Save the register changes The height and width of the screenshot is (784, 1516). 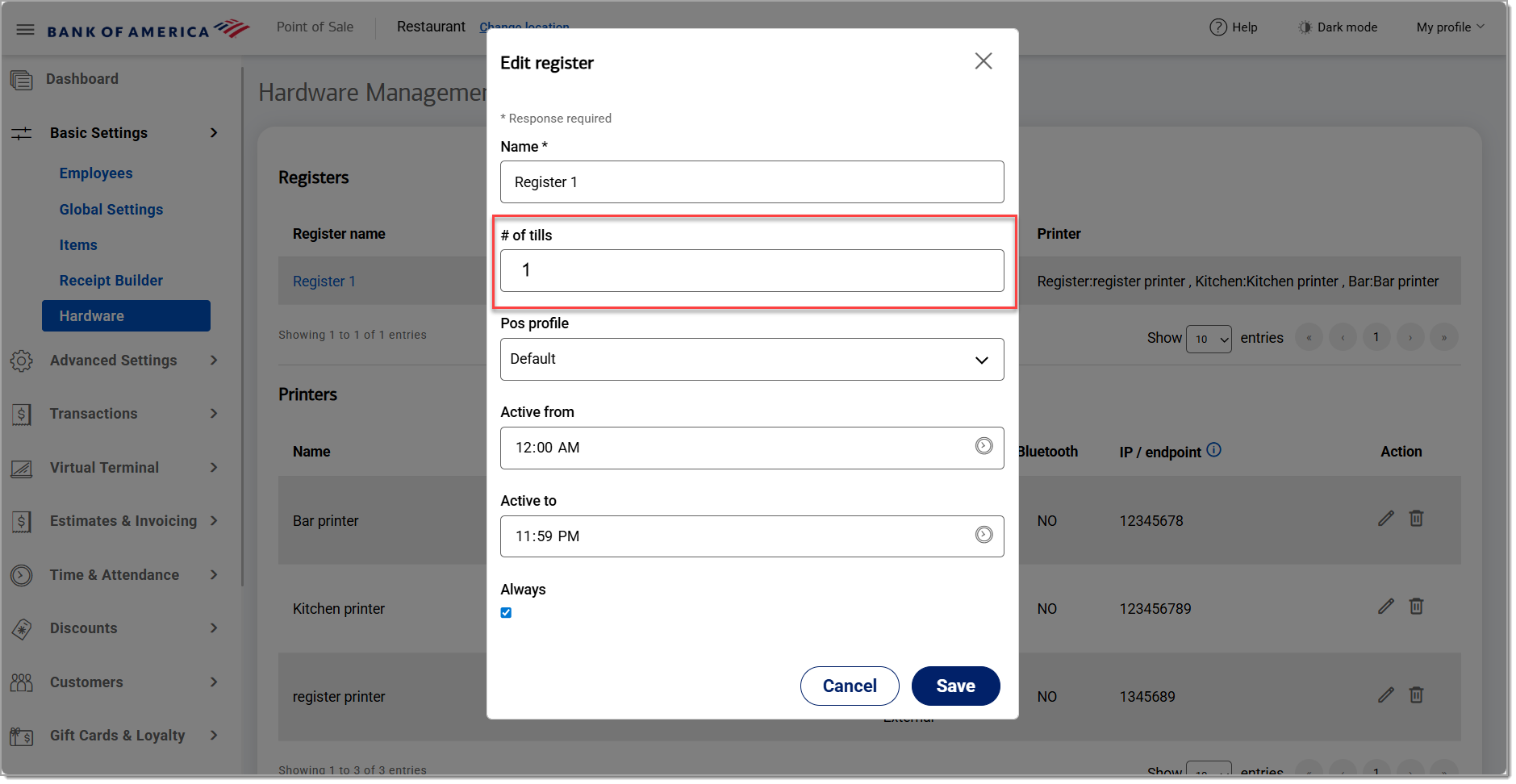tap(955, 686)
